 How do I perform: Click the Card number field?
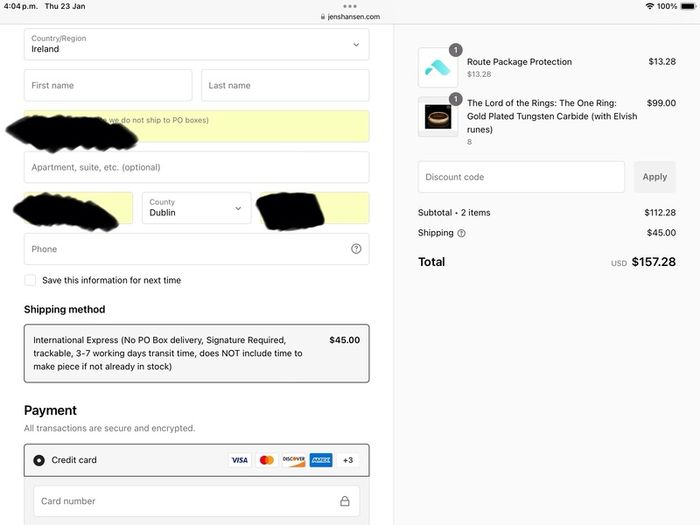(x=196, y=501)
